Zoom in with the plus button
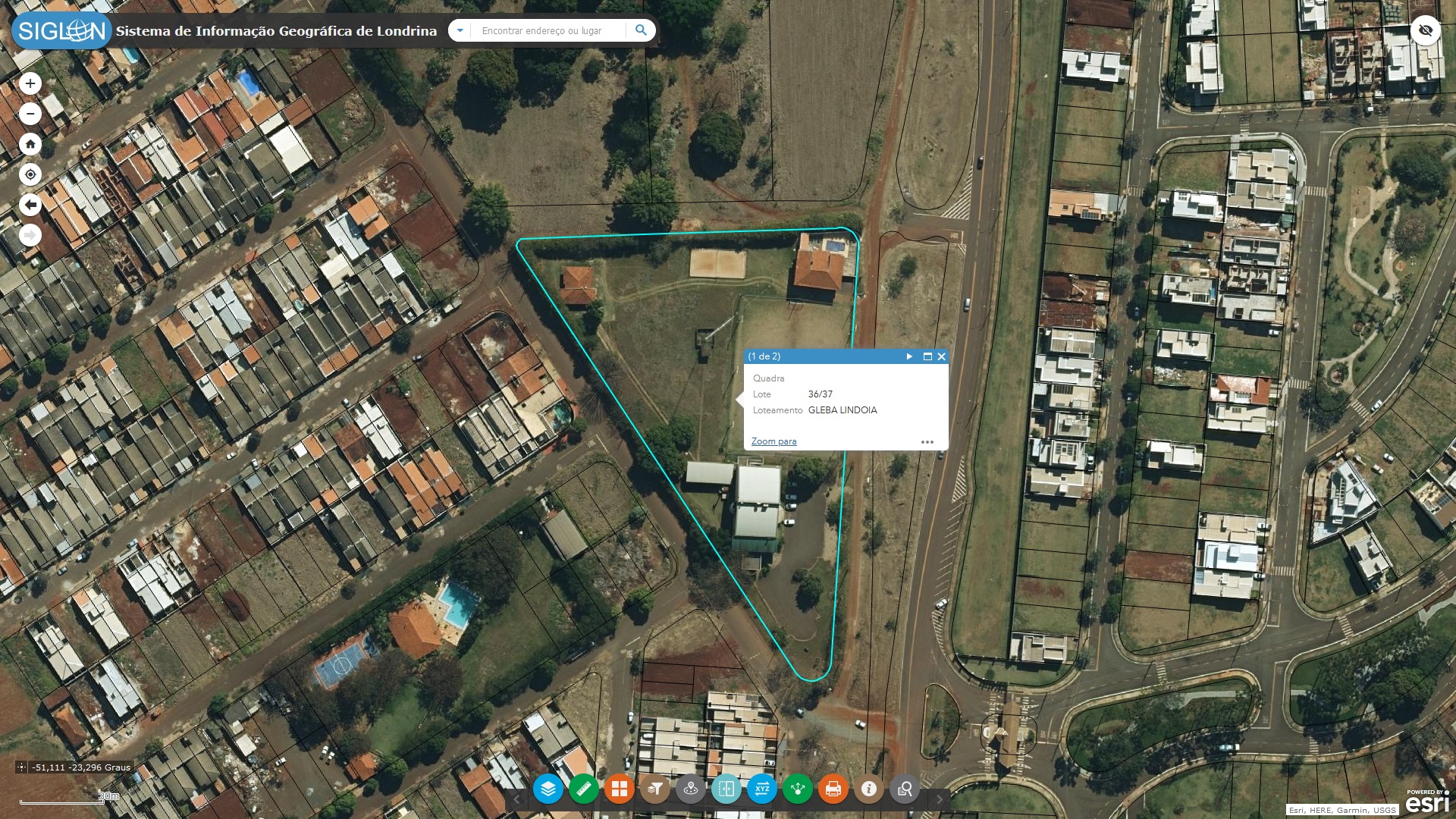 [30, 83]
